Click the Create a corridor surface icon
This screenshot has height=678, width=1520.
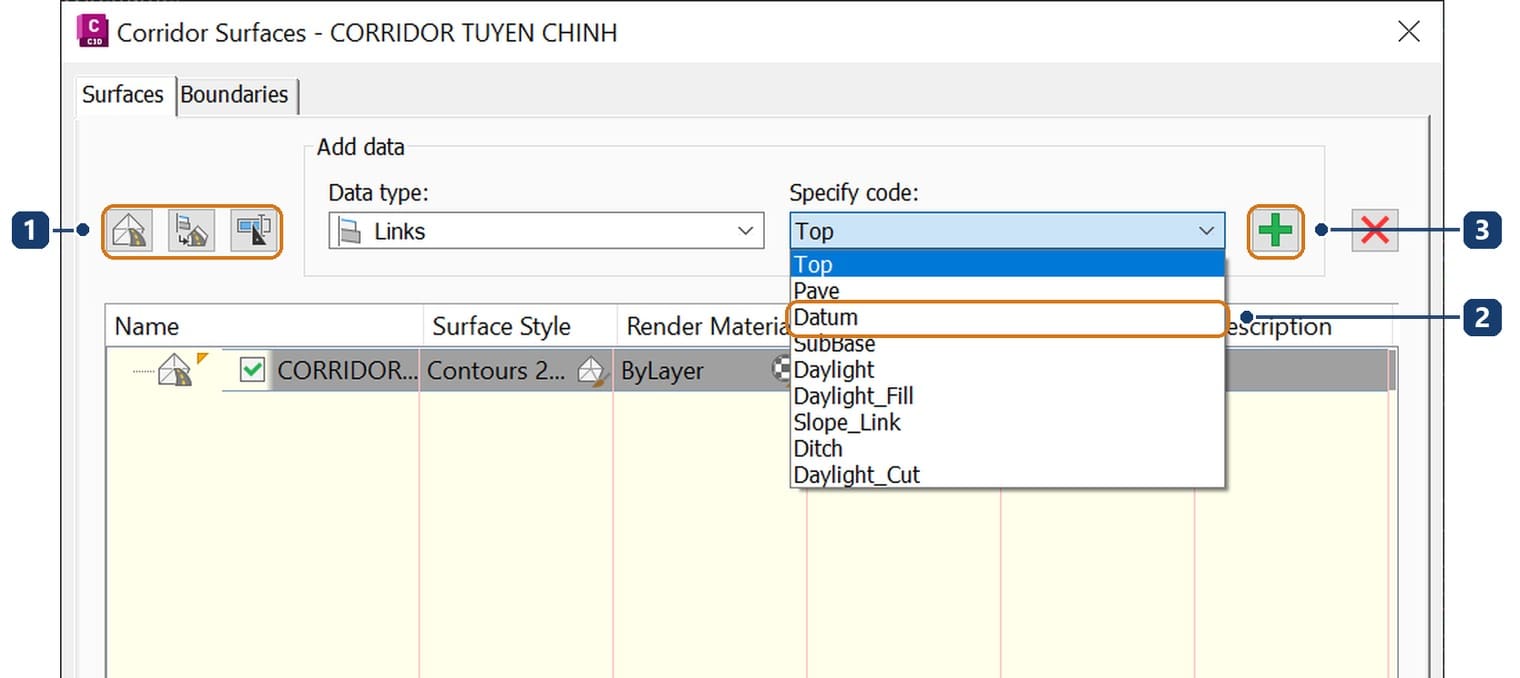click(x=132, y=231)
